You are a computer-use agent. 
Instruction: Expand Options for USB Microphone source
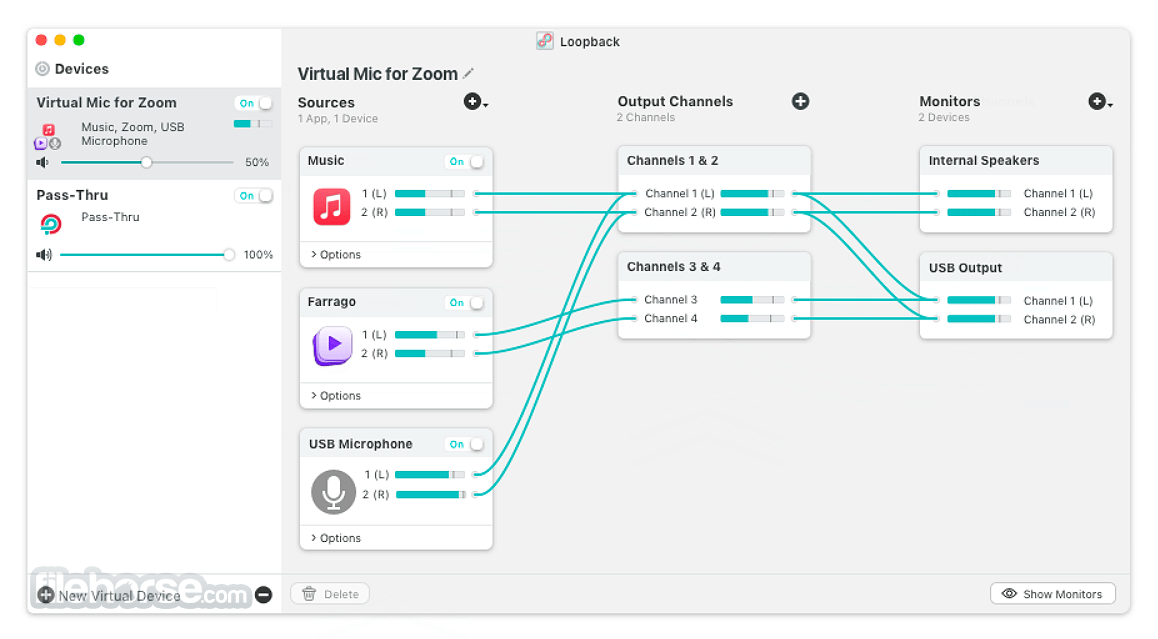(336, 538)
